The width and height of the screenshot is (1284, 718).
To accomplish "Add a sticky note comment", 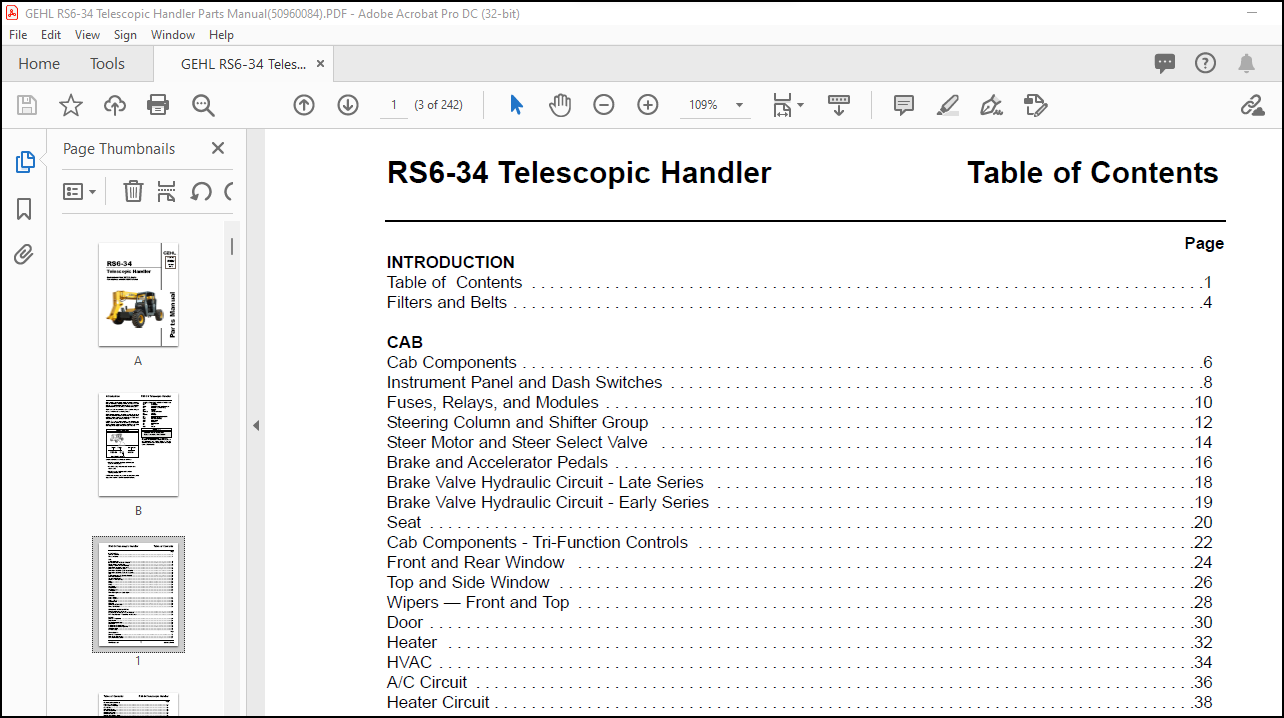I will (904, 105).
